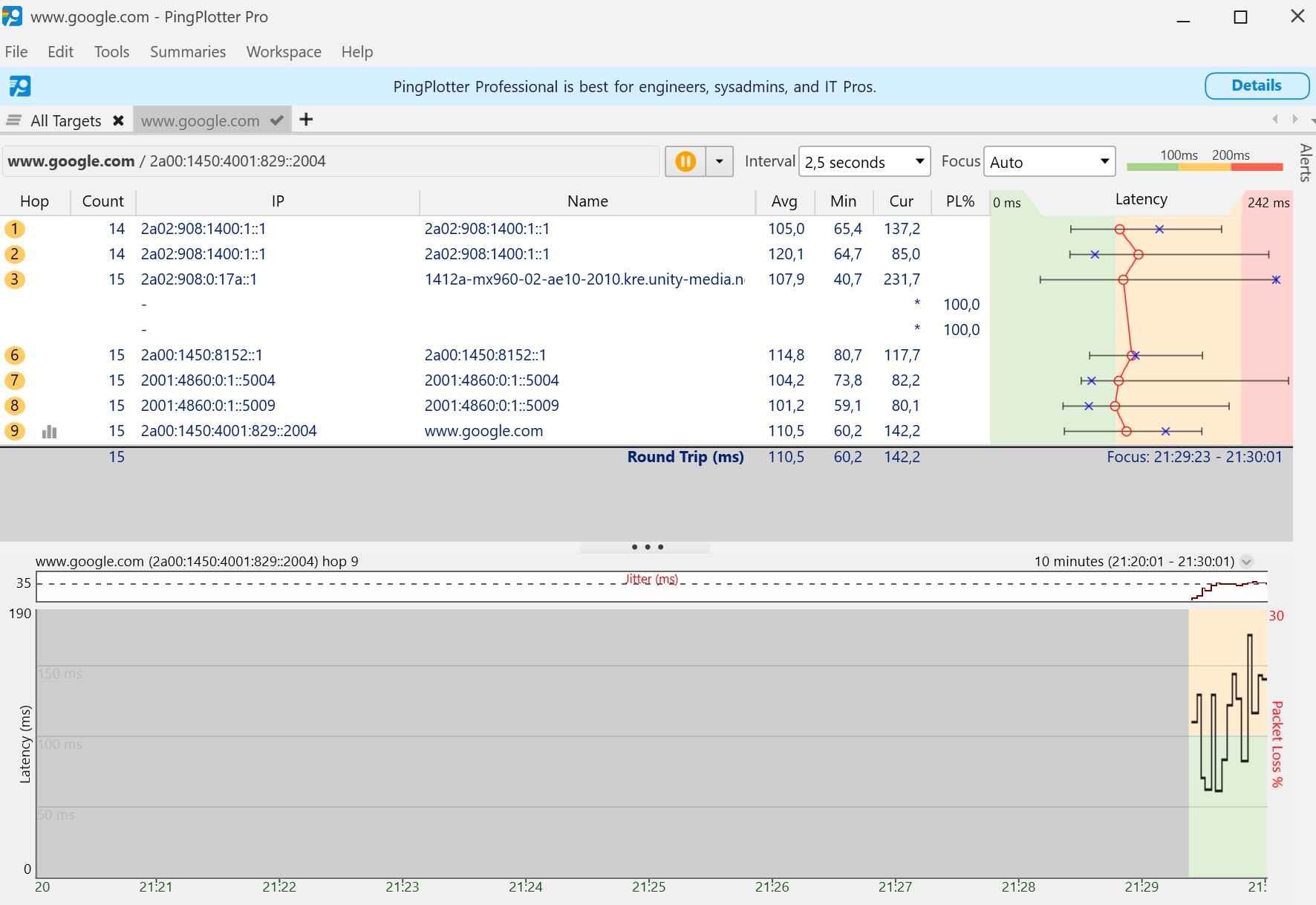Click the PingPlotter logo in the banner
The width and height of the screenshot is (1316, 905).
coord(20,86)
